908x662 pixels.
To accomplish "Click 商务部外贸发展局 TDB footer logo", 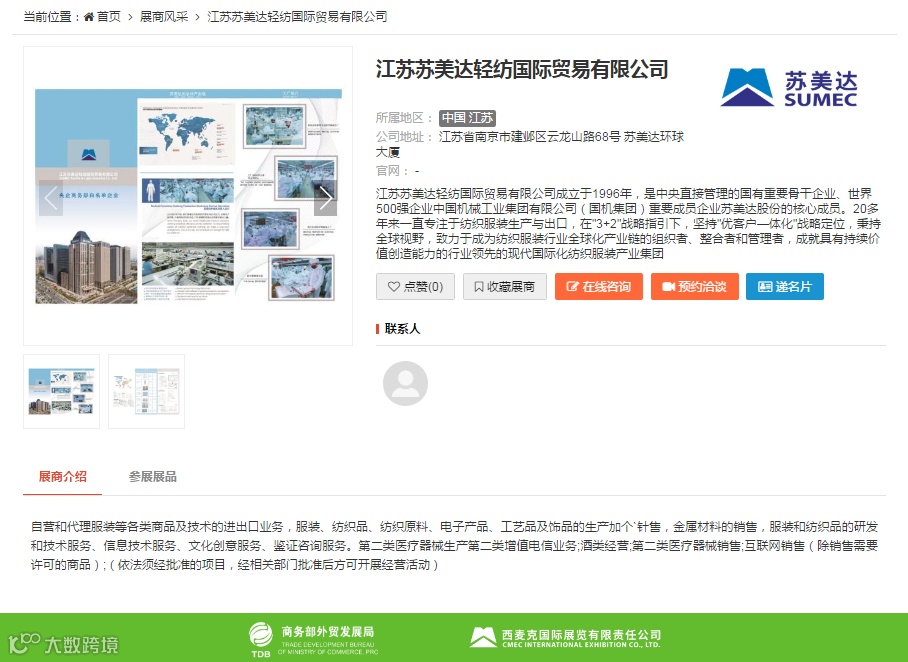I will [313, 639].
